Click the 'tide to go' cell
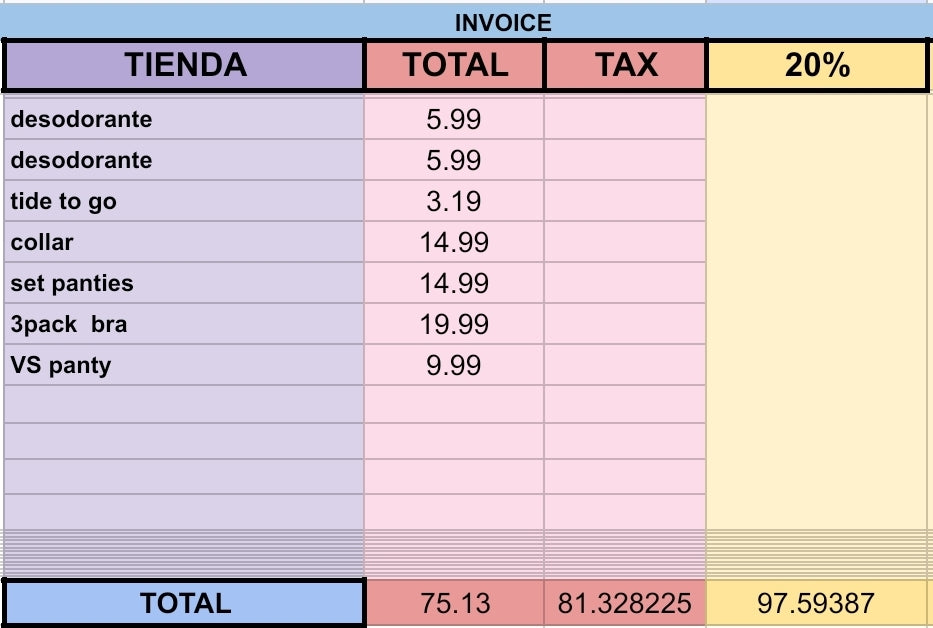 click(x=185, y=201)
